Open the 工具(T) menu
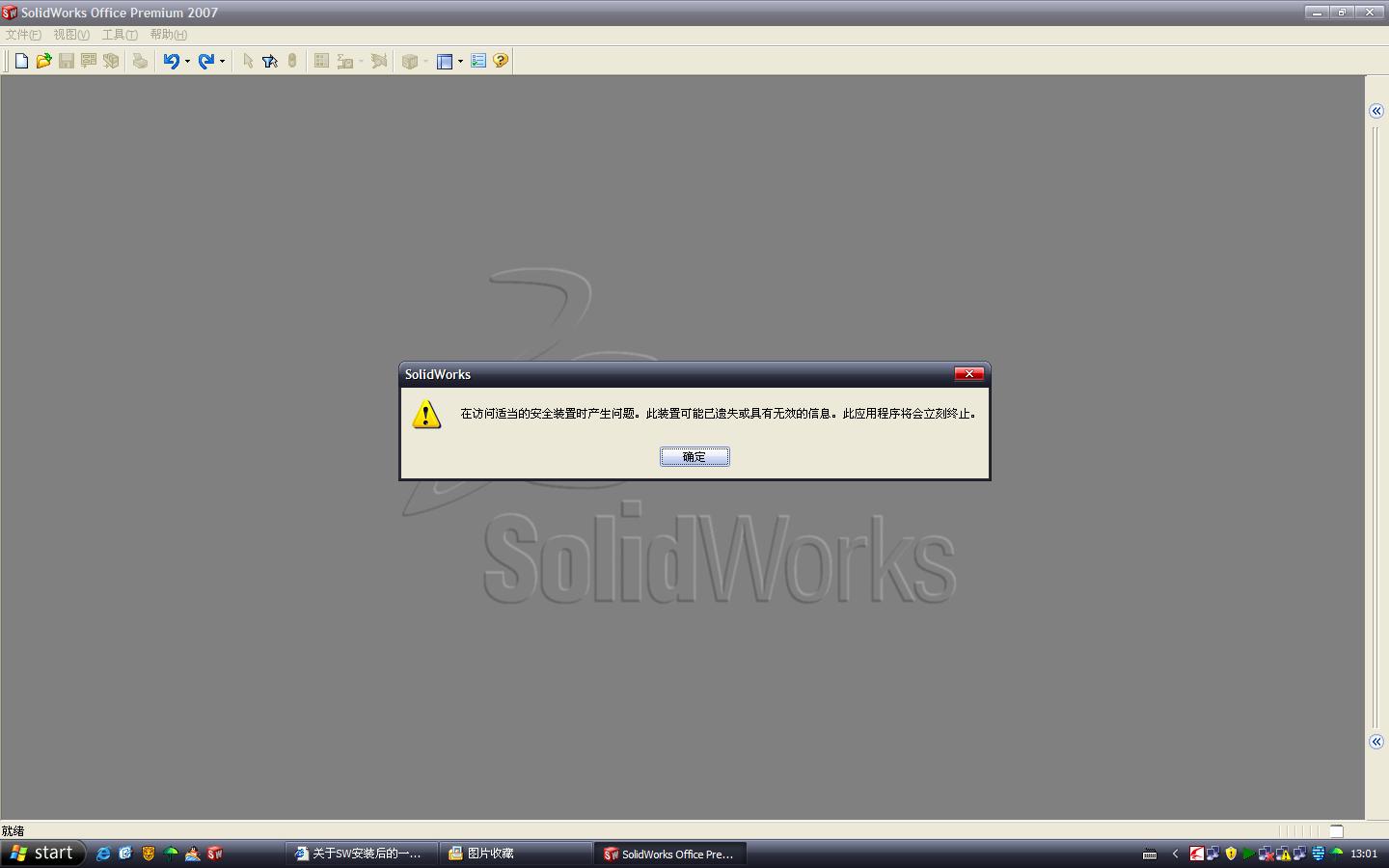Image resolution: width=1389 pixels, height=868 pixels. tap(120, 35)
